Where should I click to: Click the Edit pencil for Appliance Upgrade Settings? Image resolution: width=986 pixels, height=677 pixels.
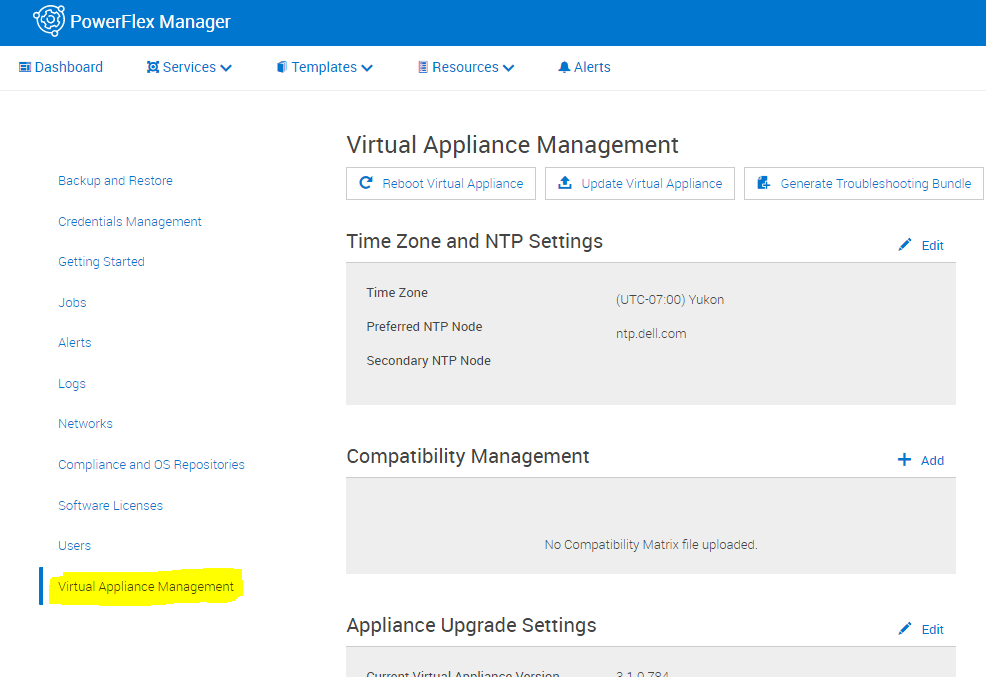click(x=904, y=628)
